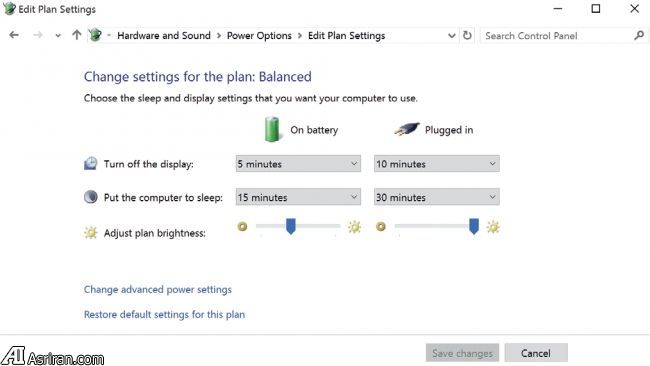Screen dimensions: 650x366
Task: Open Change advanced power settings link
Action: [158, 289]
